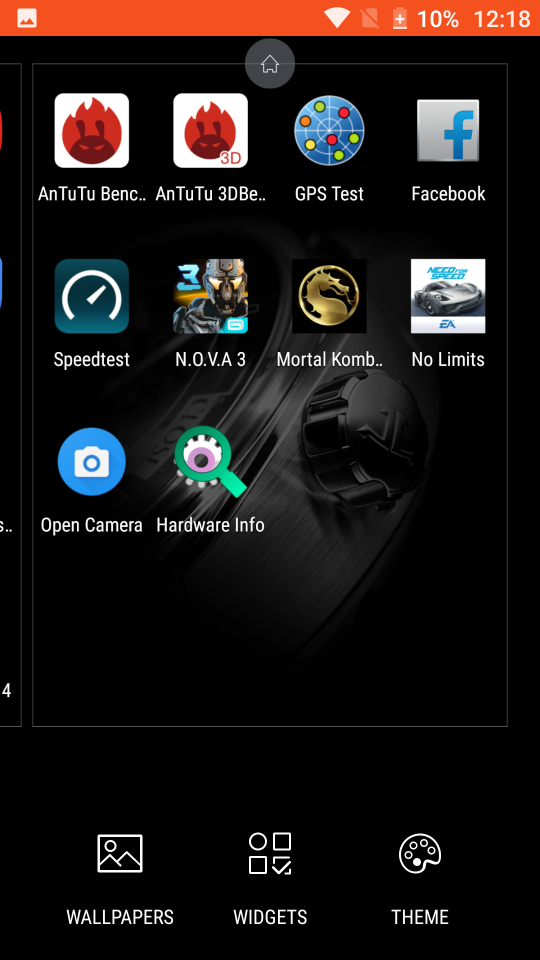Open the AnTuTu Benchmark app icon
This screenshot has height=960, width=540.
[91, 130]
